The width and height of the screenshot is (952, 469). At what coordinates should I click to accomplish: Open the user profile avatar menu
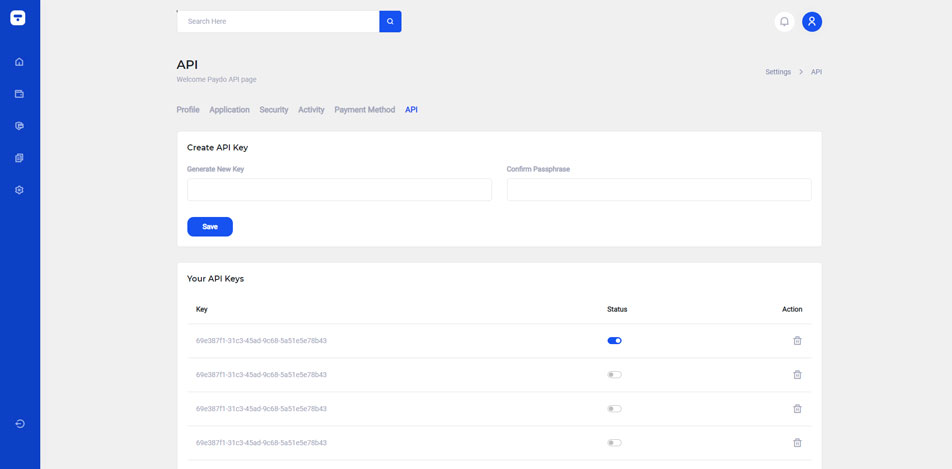(812, 21)
